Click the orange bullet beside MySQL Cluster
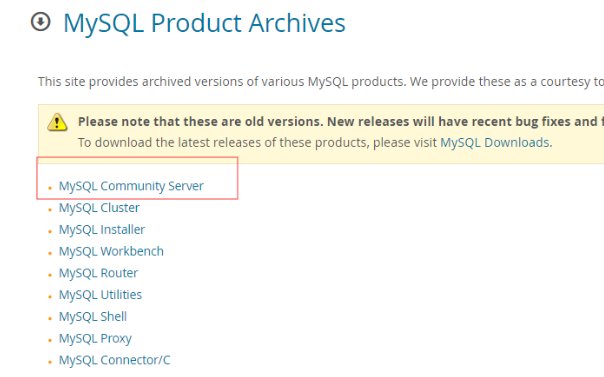This screenshot has width=604, height=377. (50, 210)
